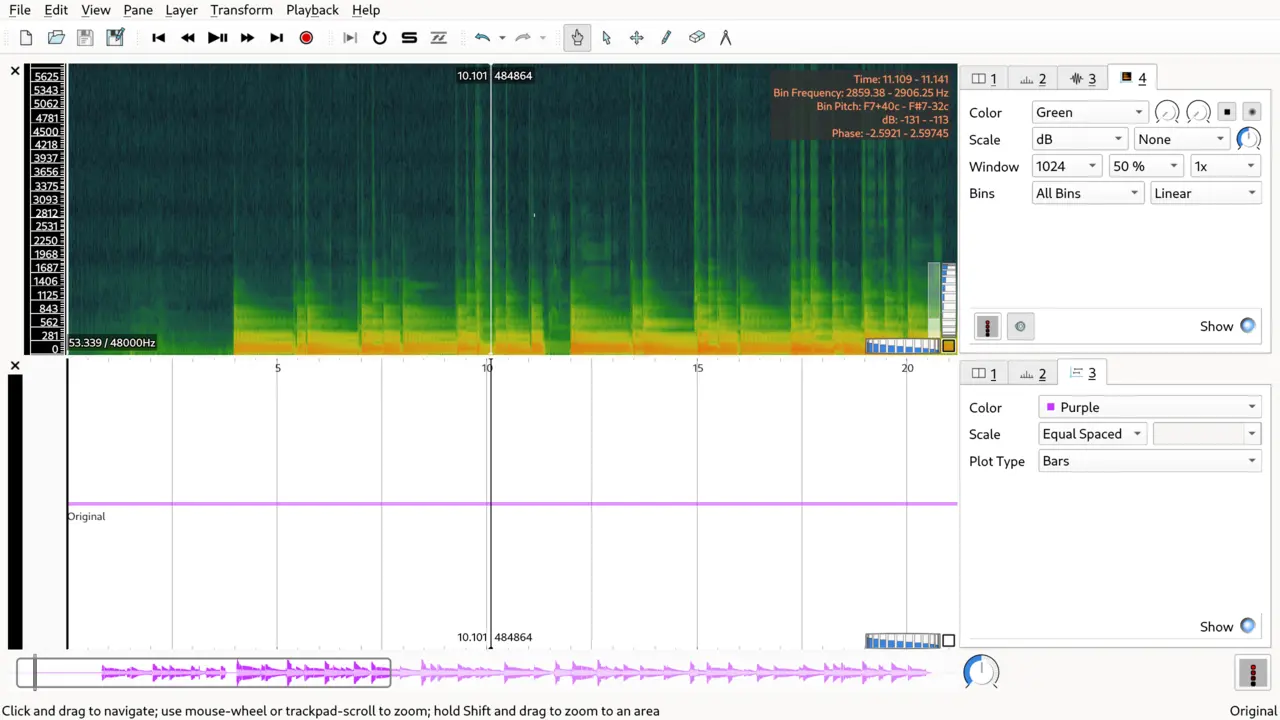Toggle the round-dot button in Color row
The width and height of the screenshot is (1280, 720).
1251,112
